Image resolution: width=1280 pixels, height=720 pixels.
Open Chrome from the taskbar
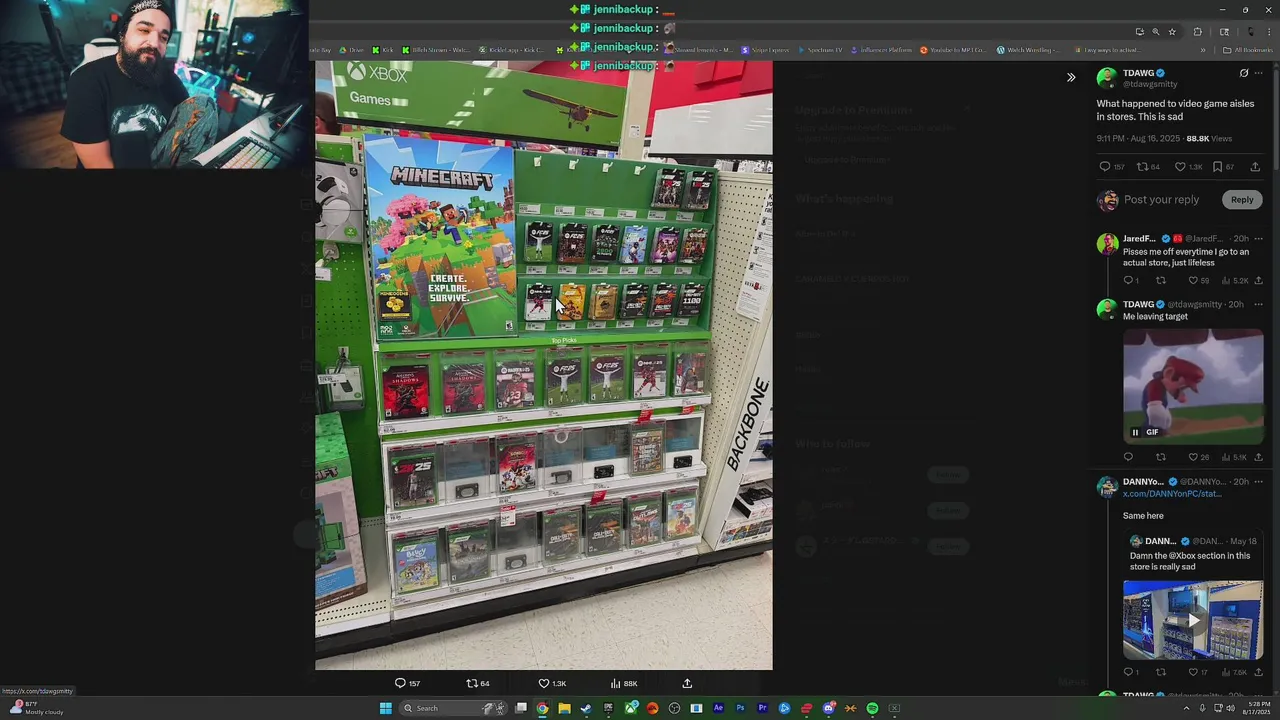coord(542,708)
